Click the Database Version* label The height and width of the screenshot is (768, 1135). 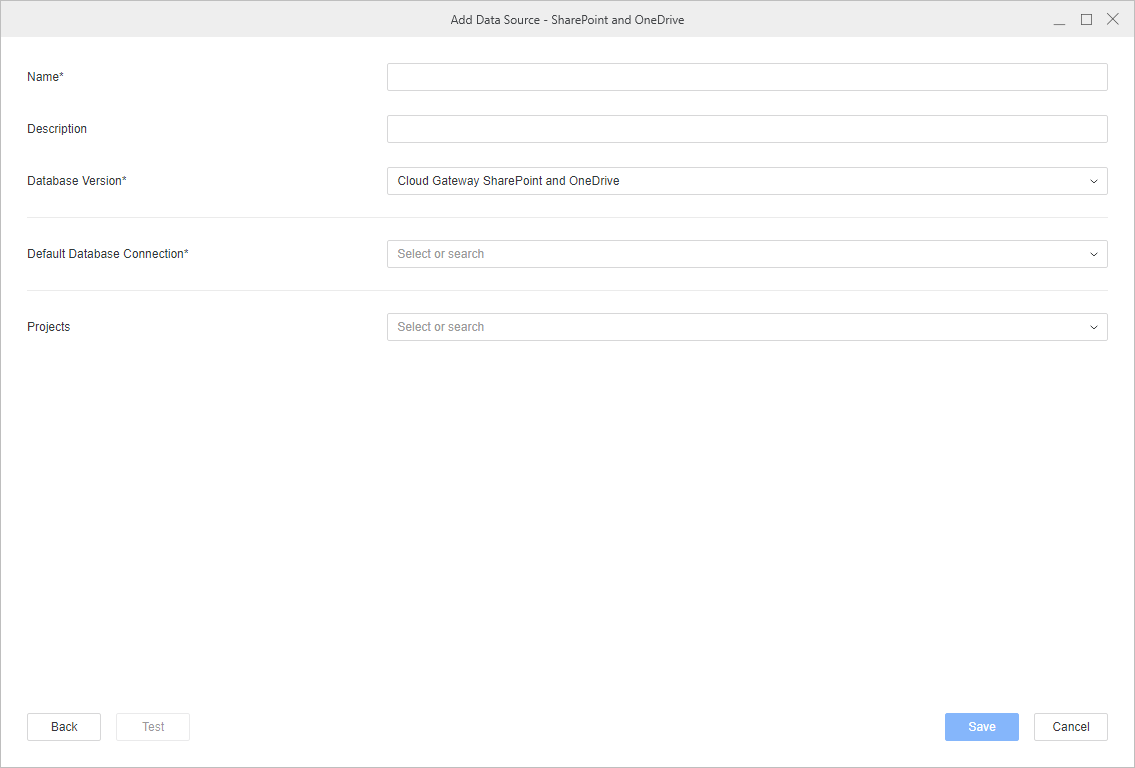click(x=77, y=181)
